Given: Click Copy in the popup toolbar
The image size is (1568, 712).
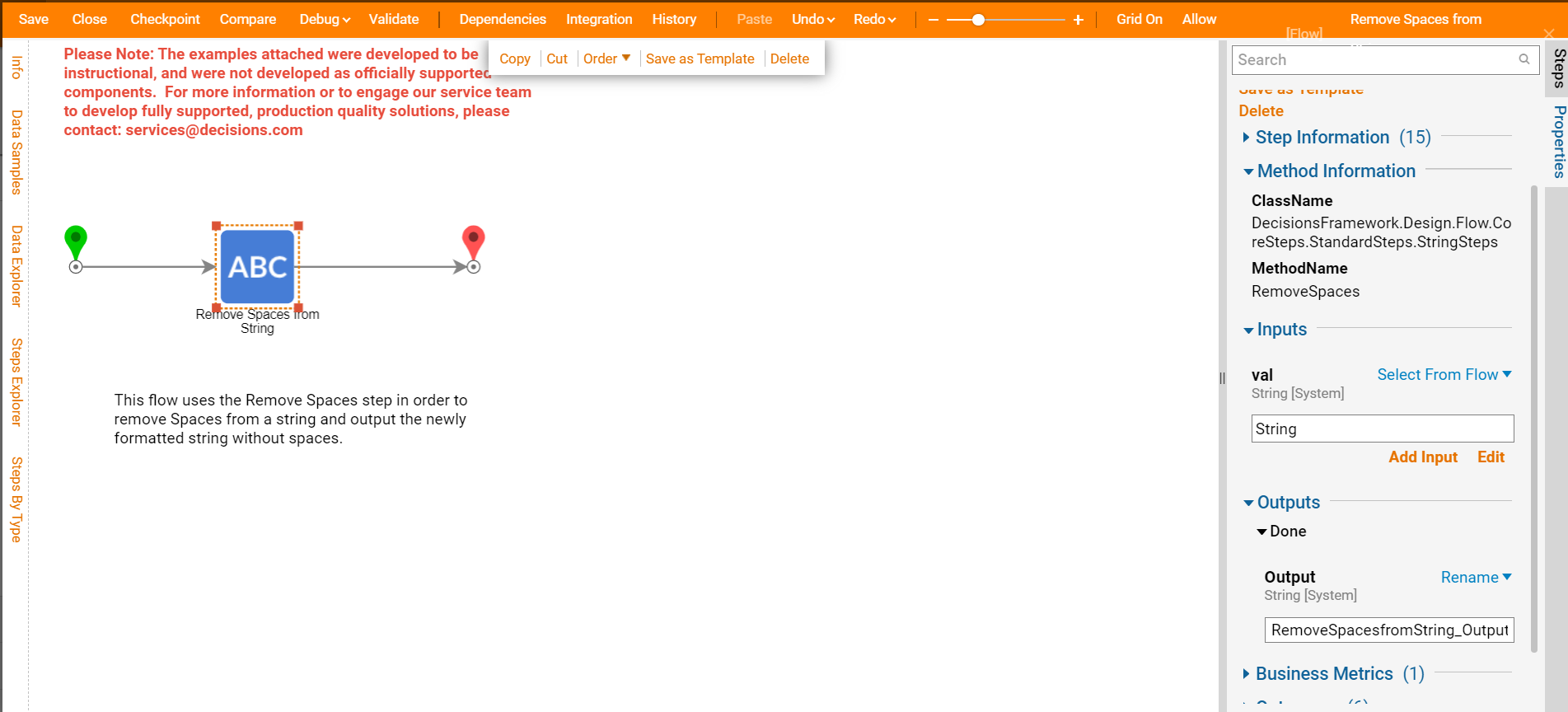Looking at the screenshot, I should point(515,59).
